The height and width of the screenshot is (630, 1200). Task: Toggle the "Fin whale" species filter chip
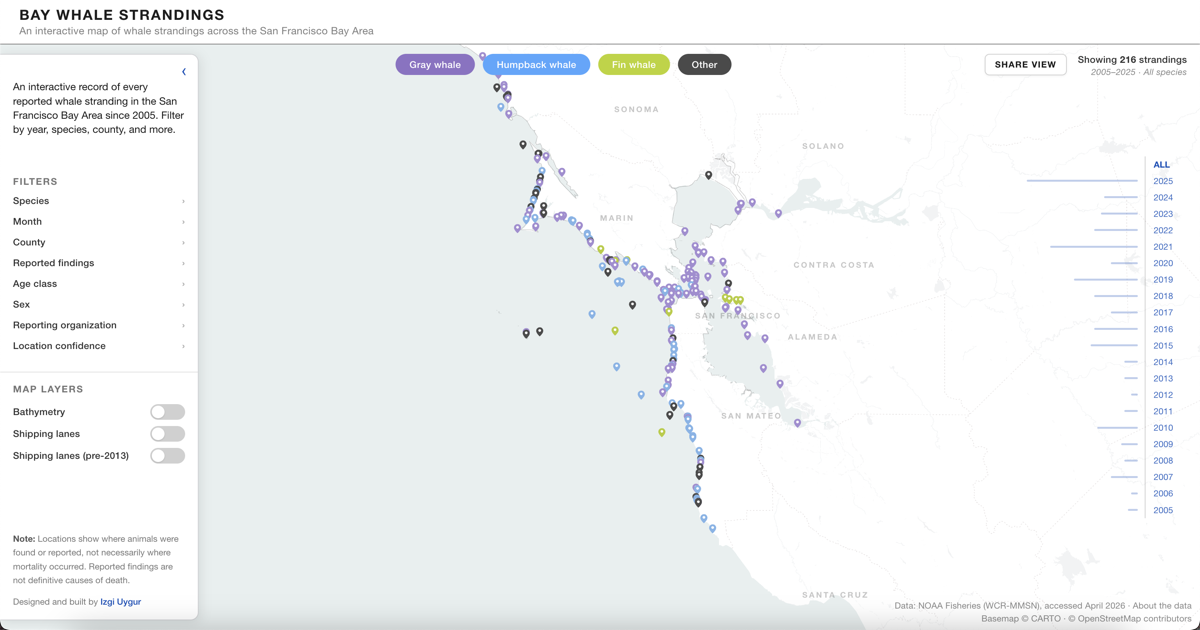633,63
